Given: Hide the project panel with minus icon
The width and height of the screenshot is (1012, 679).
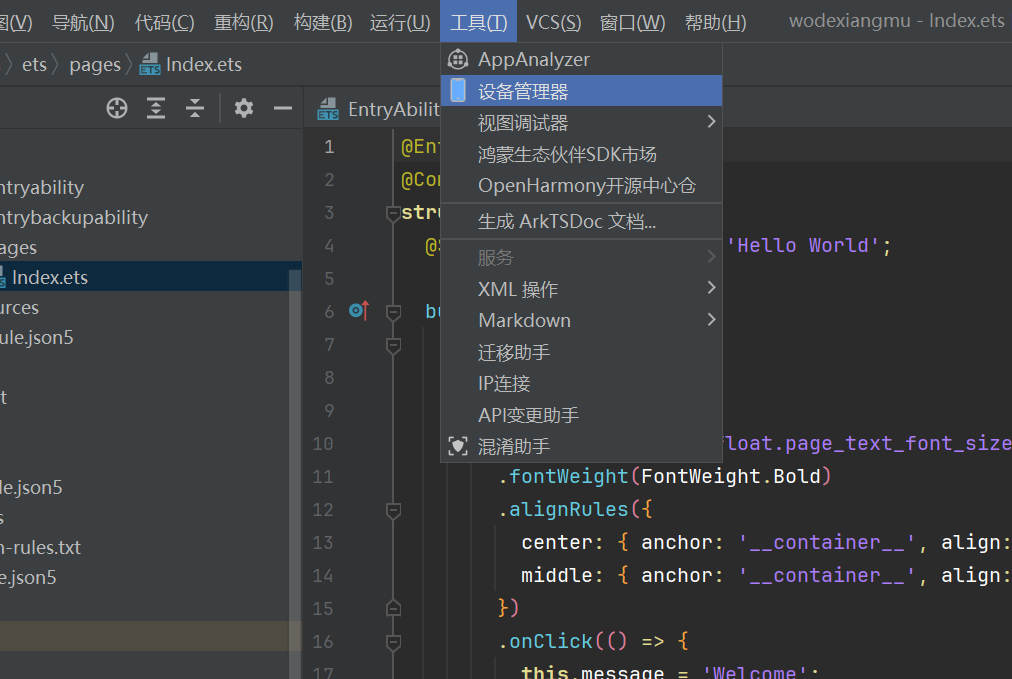Looking at the screenshot, I should click(x=283, y=108).
